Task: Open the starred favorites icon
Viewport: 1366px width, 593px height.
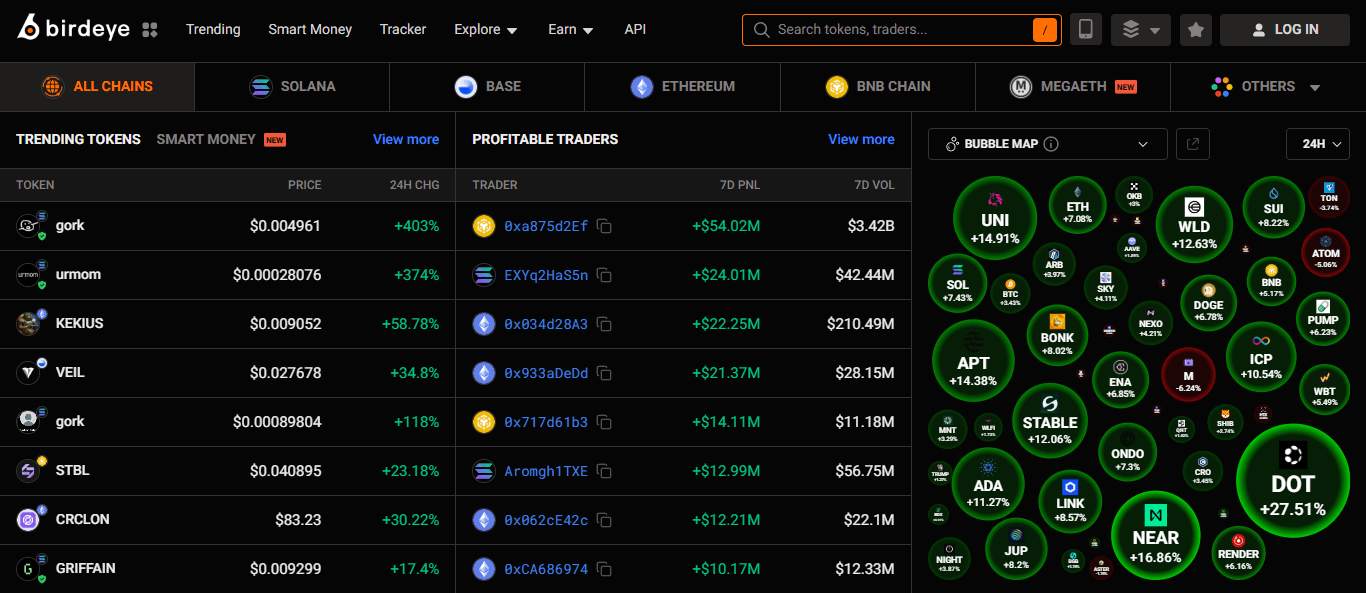Action: tap(1196, 30)
